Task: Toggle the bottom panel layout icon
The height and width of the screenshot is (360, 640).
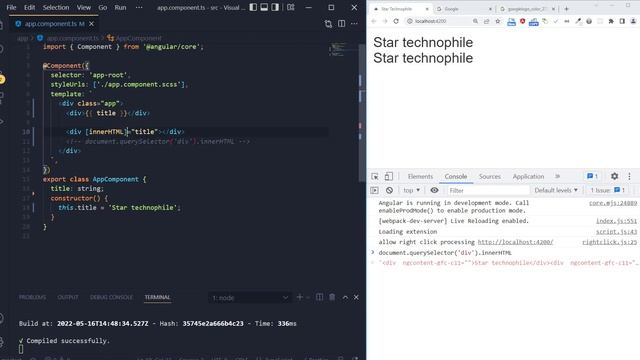Action: click(x=264, y=7)
